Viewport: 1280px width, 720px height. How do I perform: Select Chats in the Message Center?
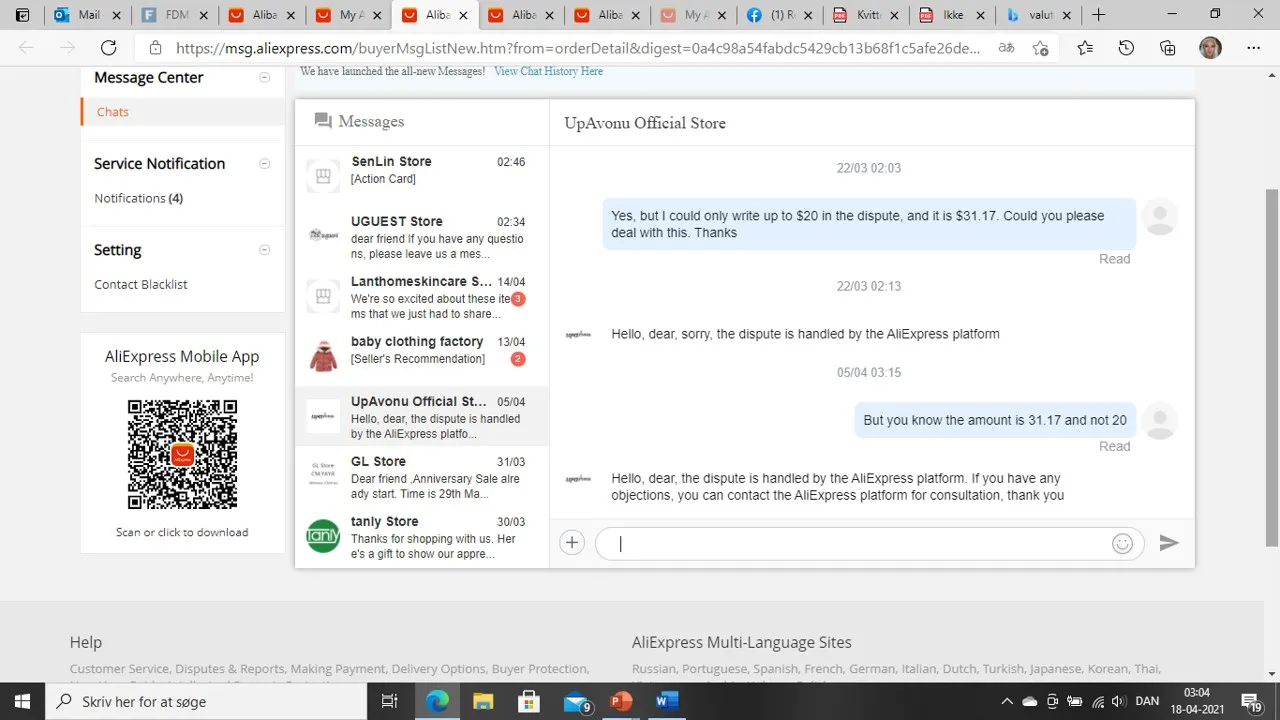[113, 112]
